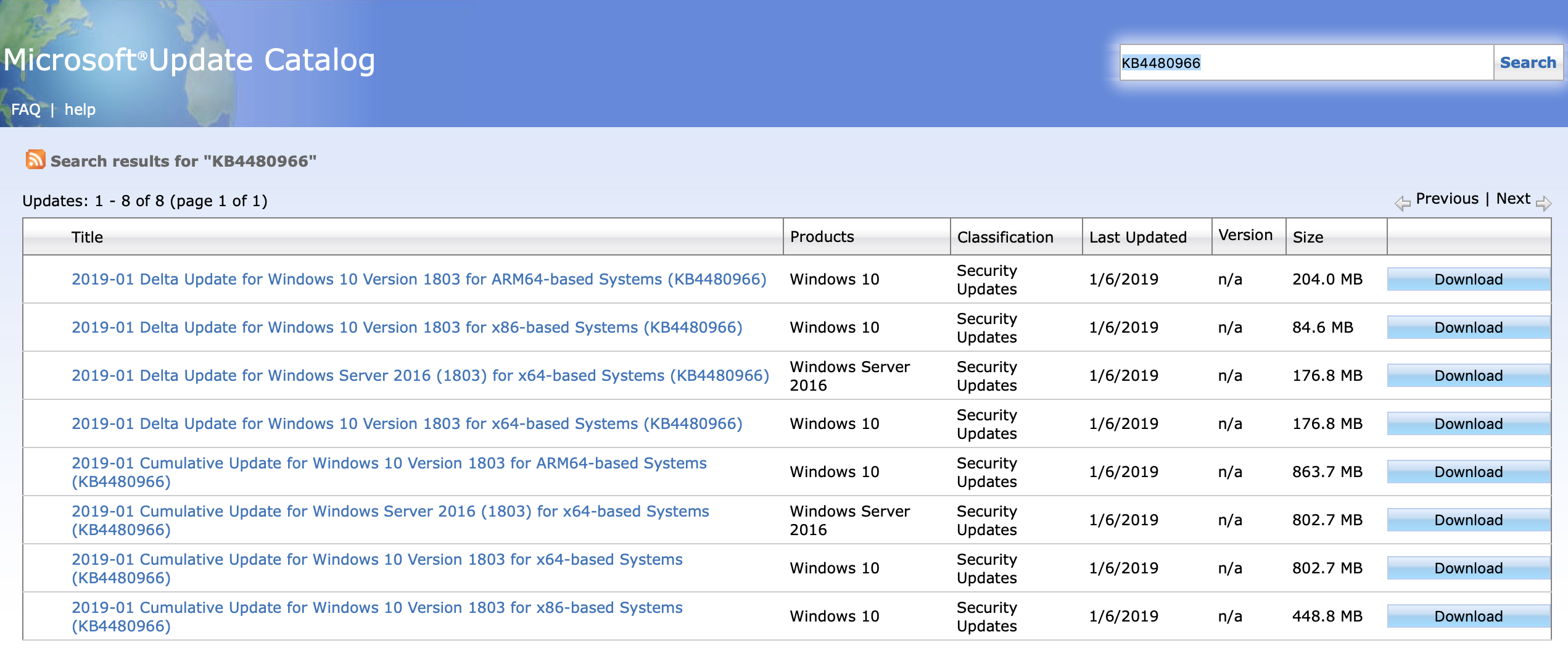This screenshot has height=653, width=1568.
Task: Download the 84.6 MB x86 Delta Update
Action: point(1468,328)
